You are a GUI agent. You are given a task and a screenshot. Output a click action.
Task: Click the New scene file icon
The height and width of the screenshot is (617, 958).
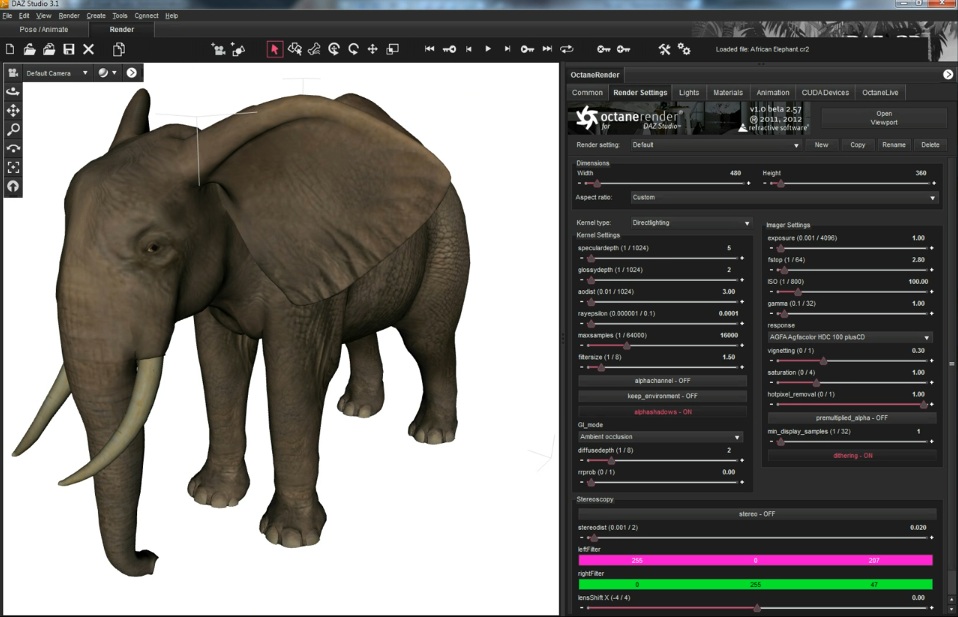pyautogui.click(x=11, y=49)
